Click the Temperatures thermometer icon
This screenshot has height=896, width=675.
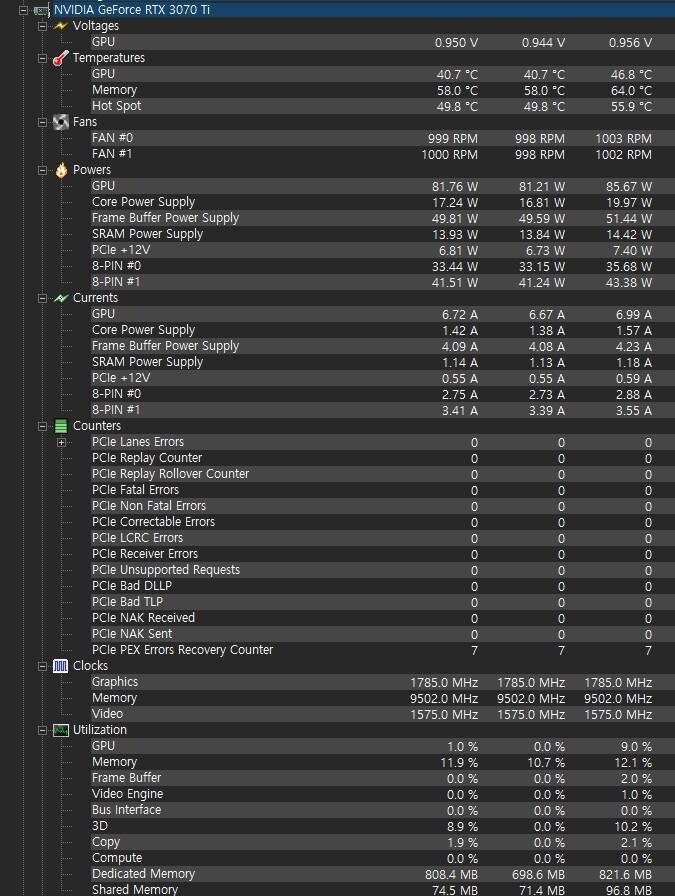click(61, 58)
